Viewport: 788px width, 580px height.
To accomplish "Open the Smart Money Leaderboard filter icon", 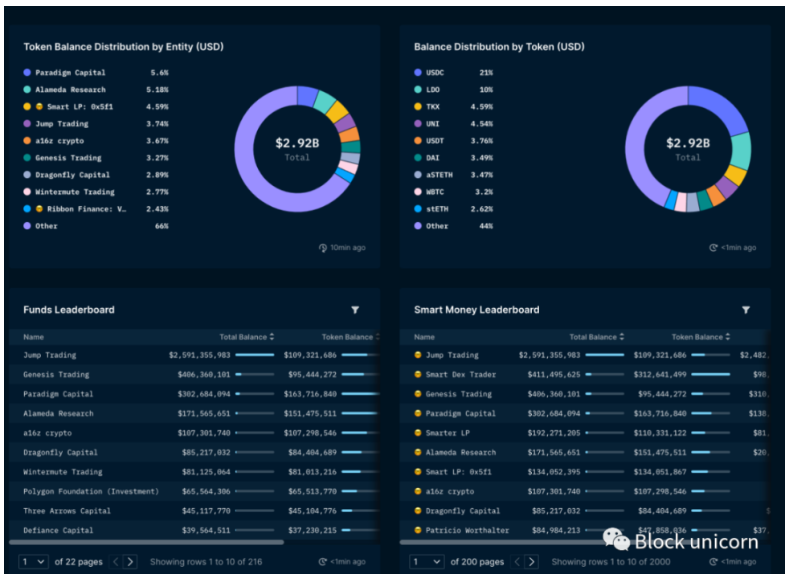I will 746,310.
